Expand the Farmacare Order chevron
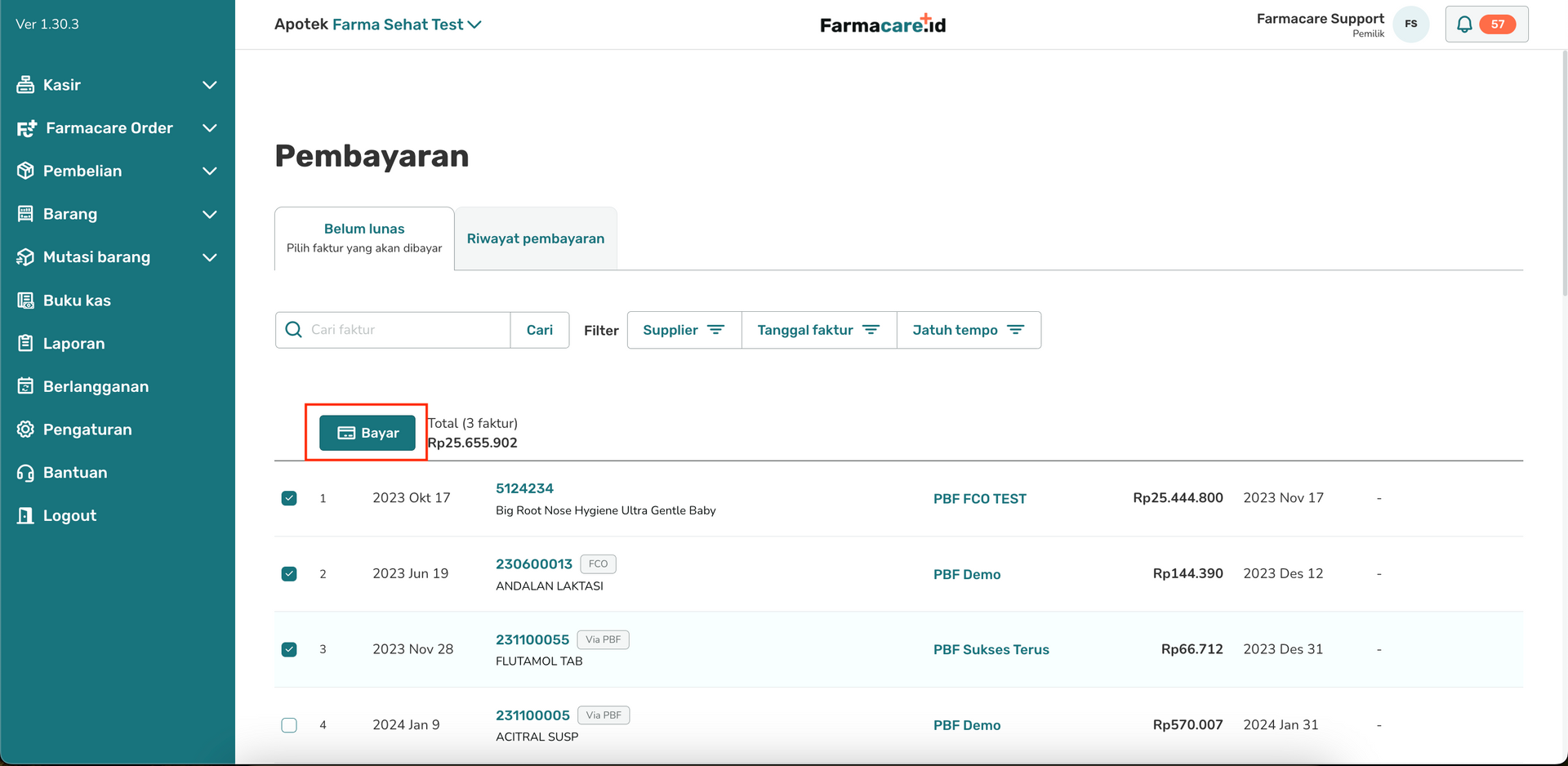 (x=210, y=128)
